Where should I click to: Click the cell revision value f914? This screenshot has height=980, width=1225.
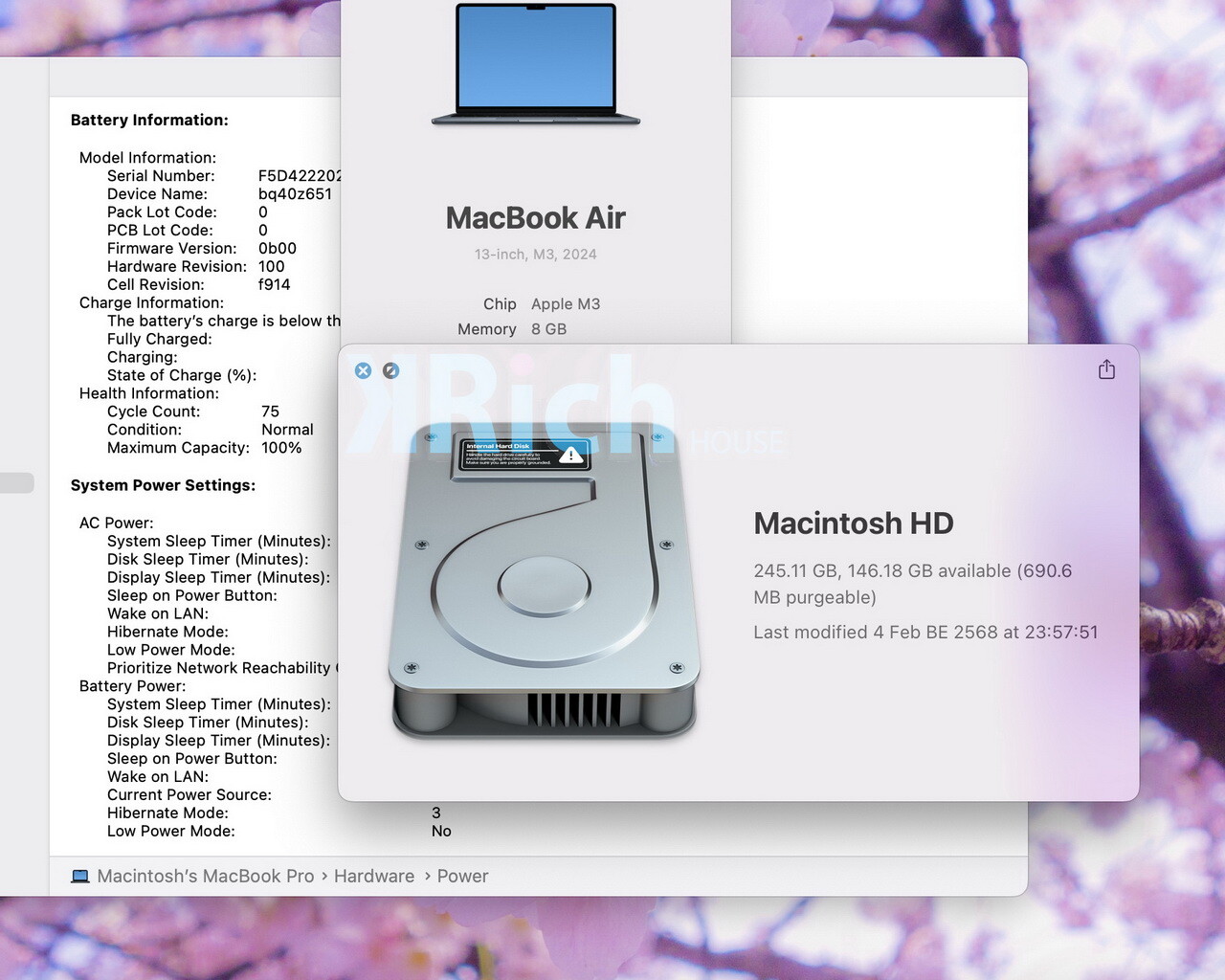click(274, 284)
